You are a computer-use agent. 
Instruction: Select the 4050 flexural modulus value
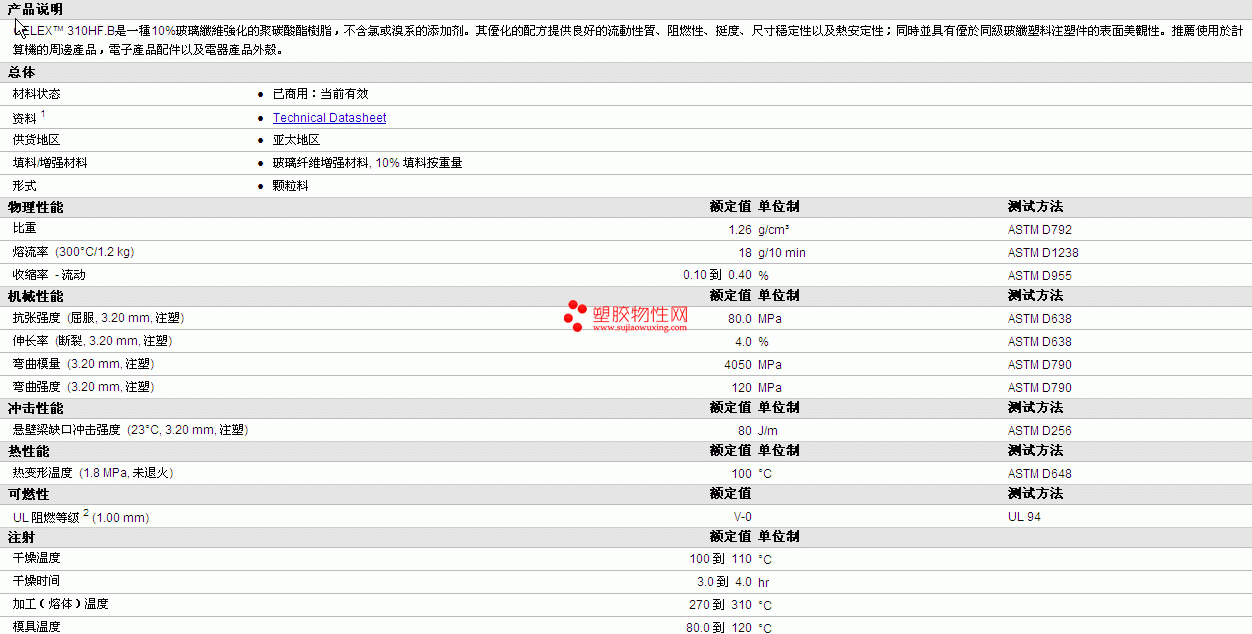[x=738, y=365]
